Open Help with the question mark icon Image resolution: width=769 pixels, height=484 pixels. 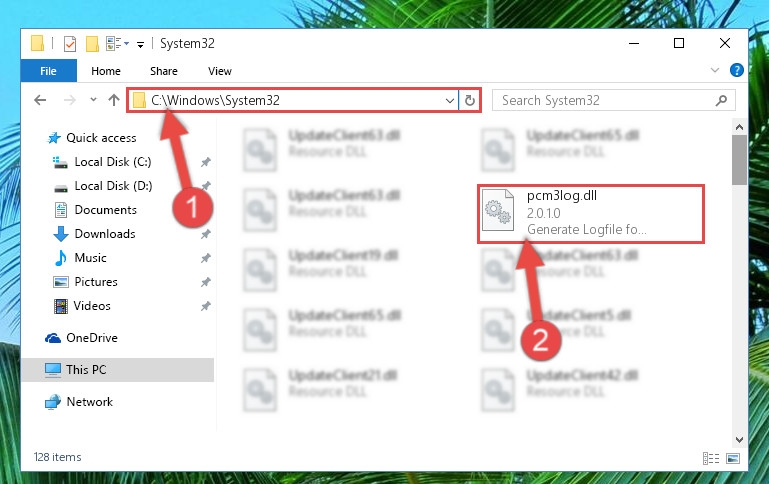click(737, 70)
